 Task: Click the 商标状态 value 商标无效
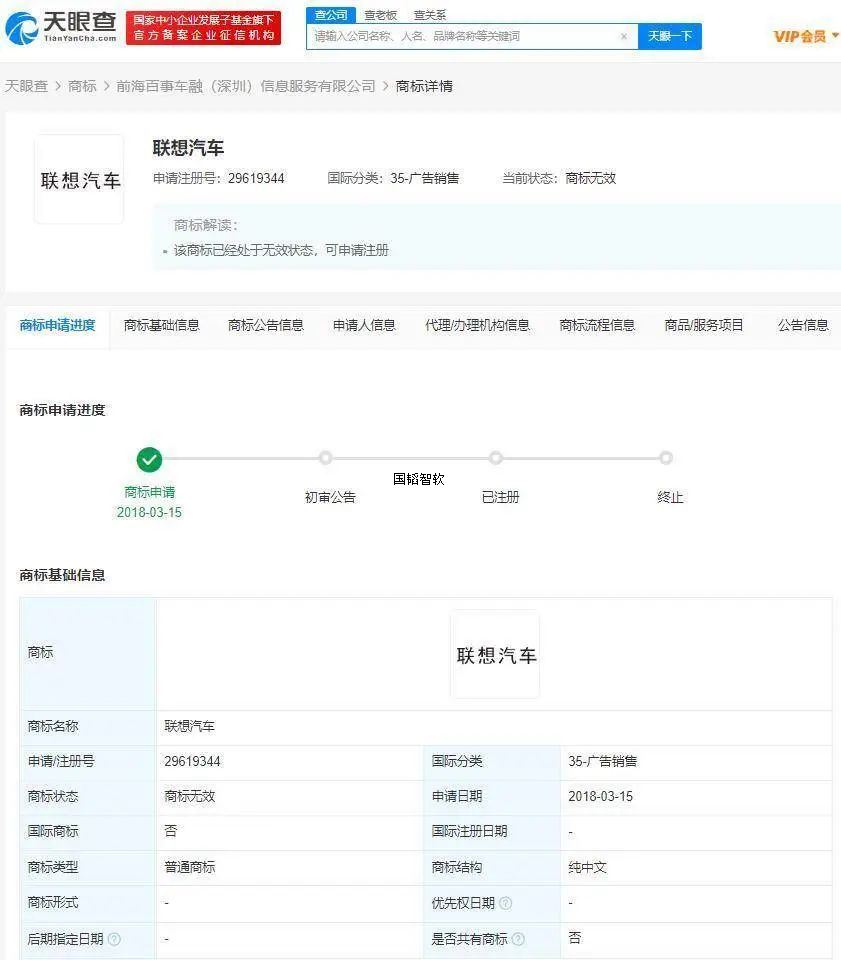tap(189, 797)
